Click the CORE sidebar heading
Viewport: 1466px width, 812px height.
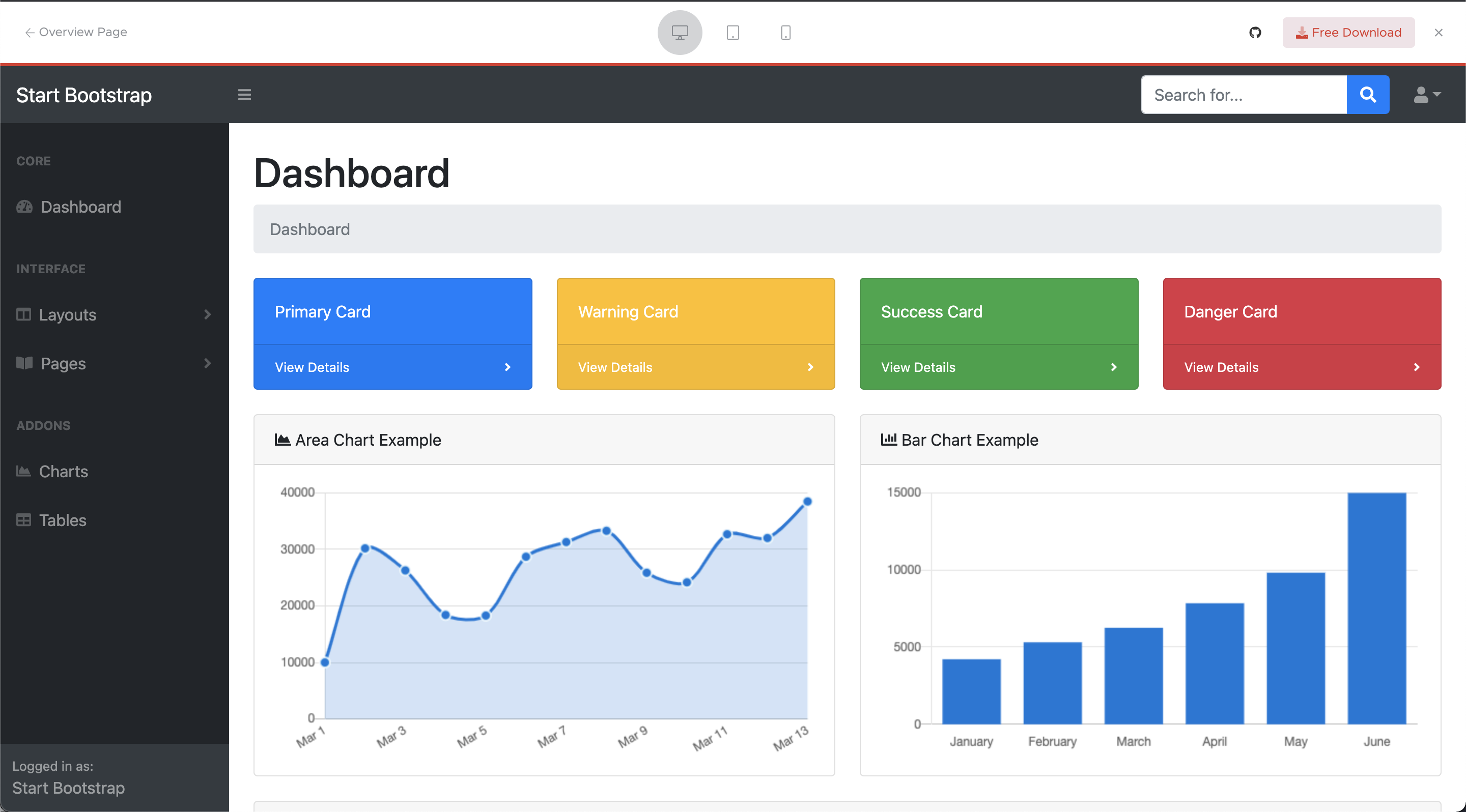(34, 161)
